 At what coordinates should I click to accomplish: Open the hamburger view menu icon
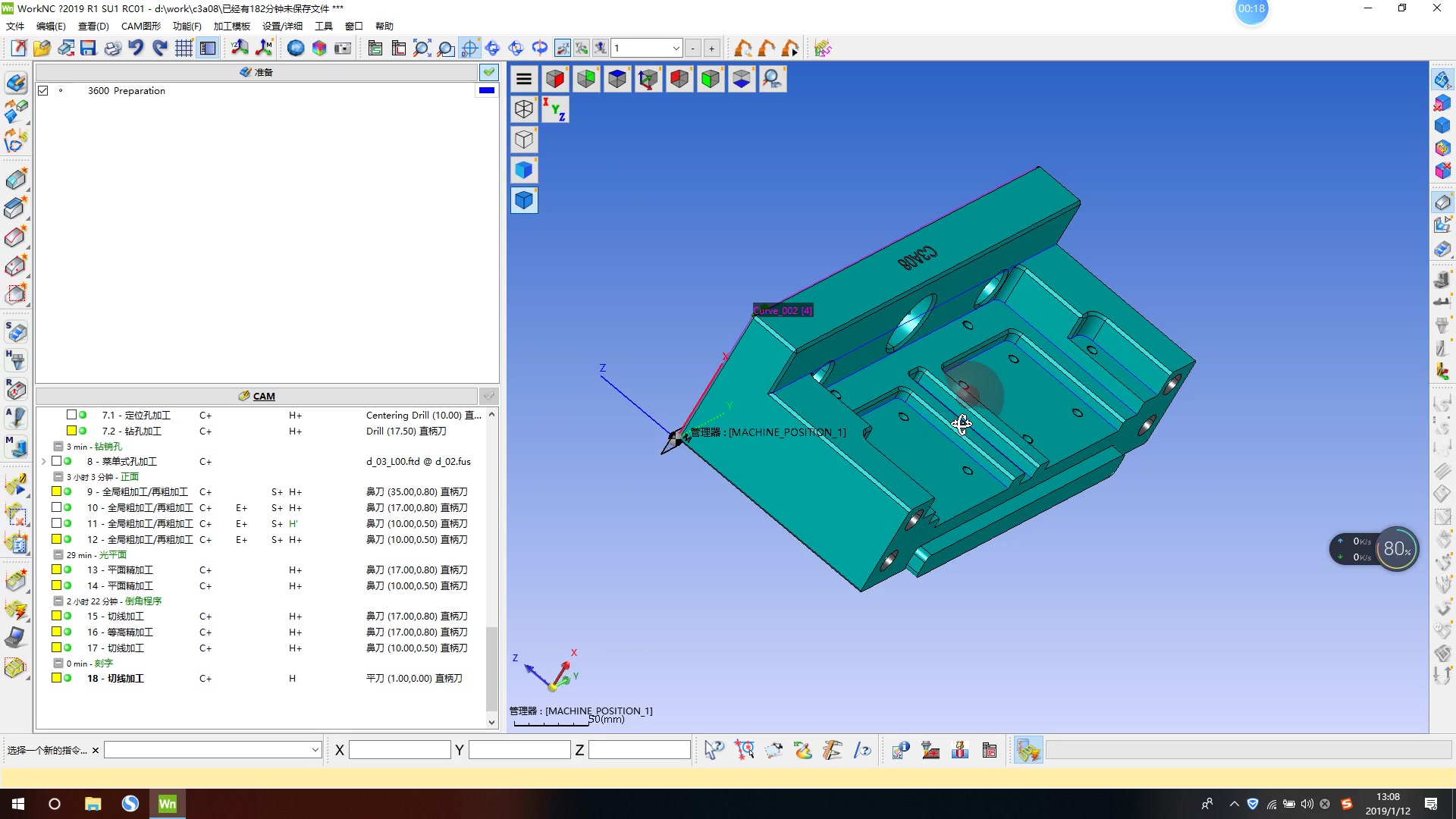coord(524,79)
